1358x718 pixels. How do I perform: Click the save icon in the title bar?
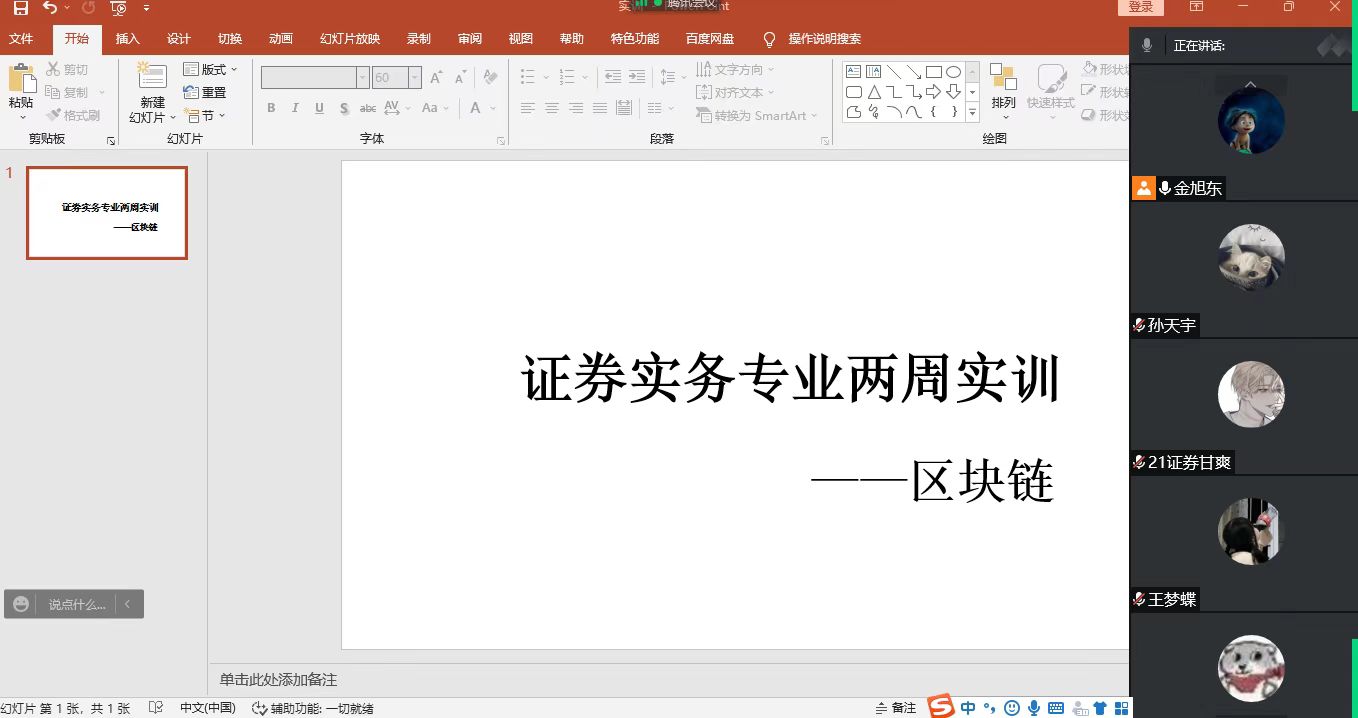click(x=20, y=8)
